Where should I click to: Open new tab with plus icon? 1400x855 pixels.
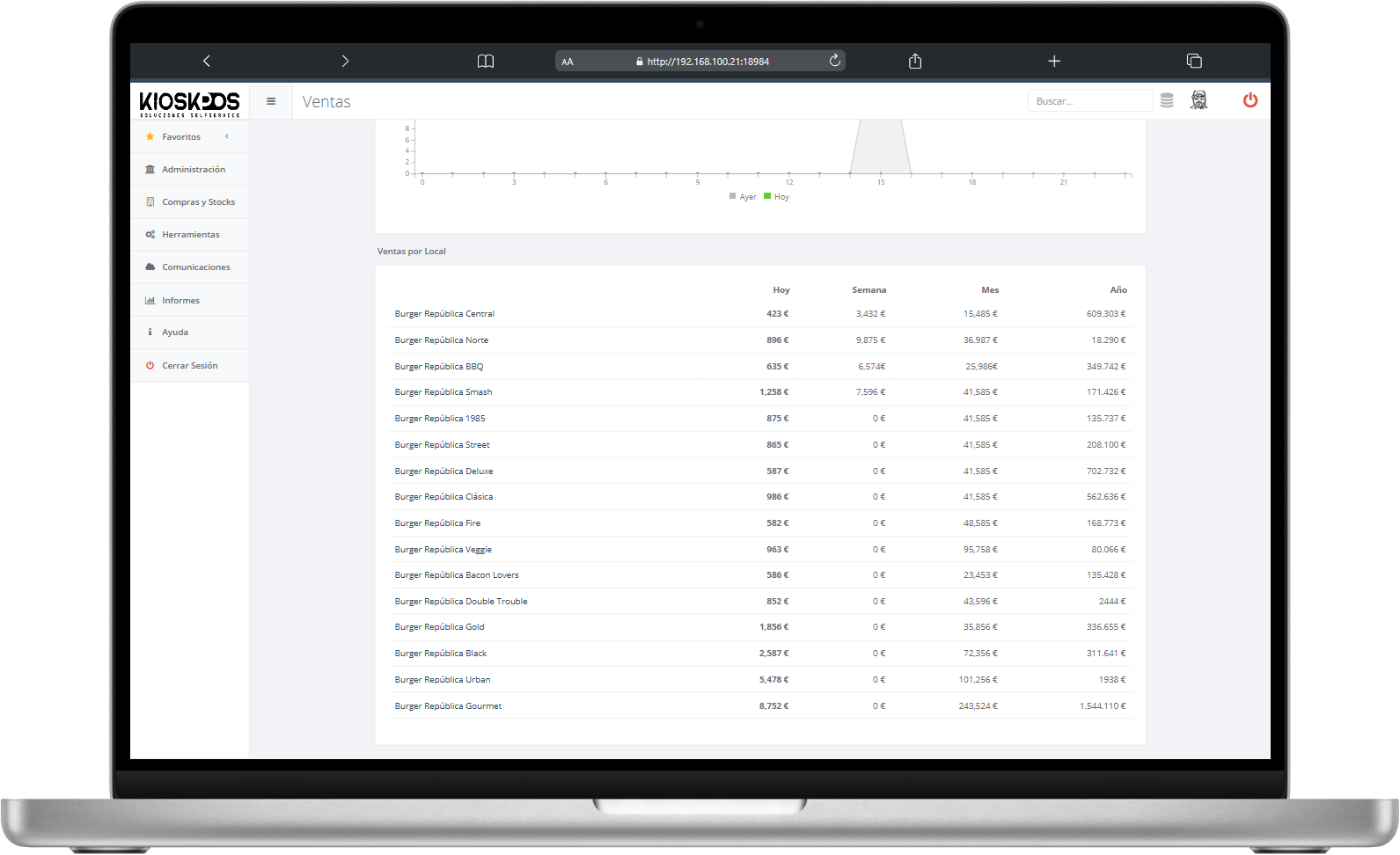pos(1054,61)
